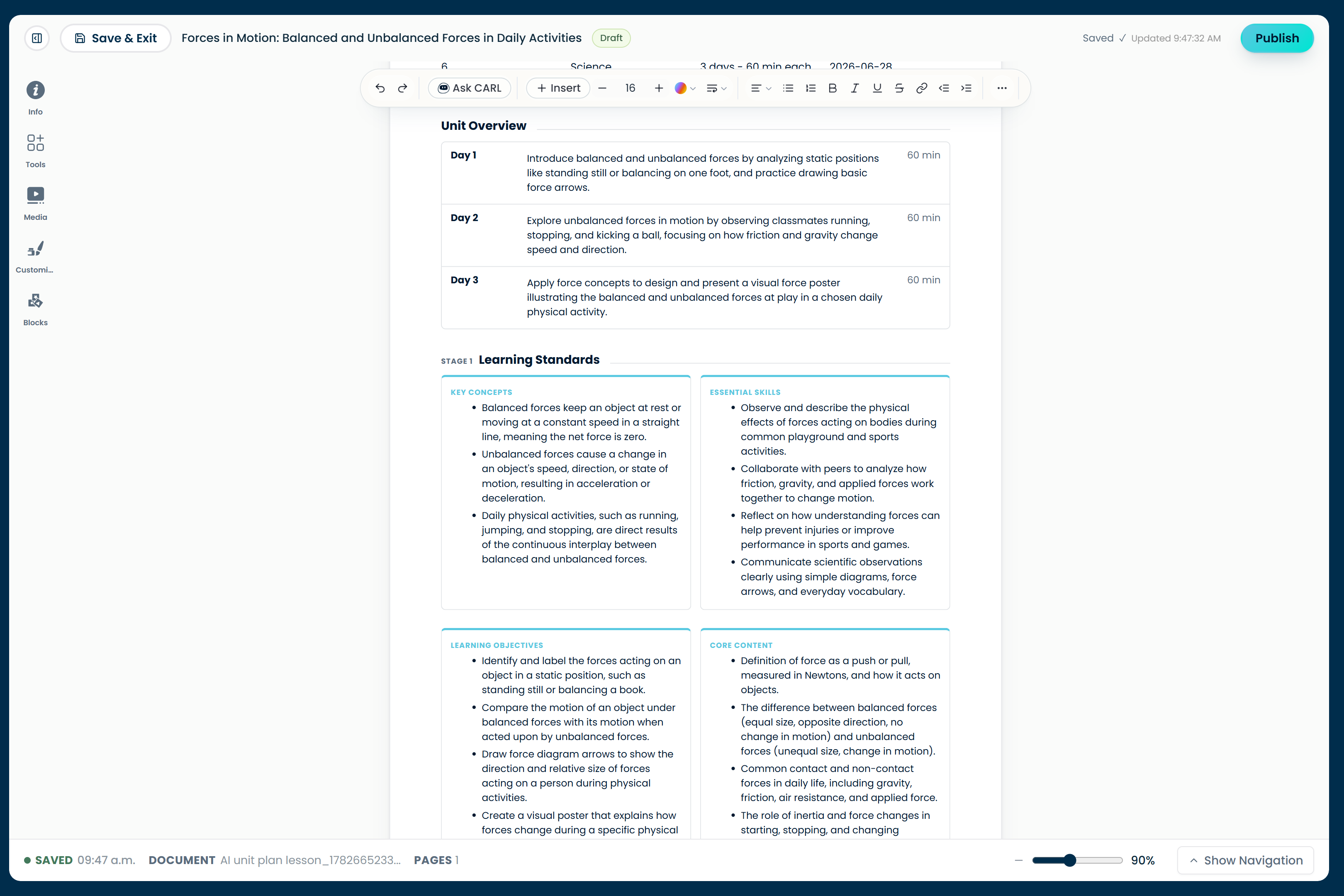Viewport: 1344px width, 896px height.
Task: Redo the last edit
Action: tap(403, 88)
